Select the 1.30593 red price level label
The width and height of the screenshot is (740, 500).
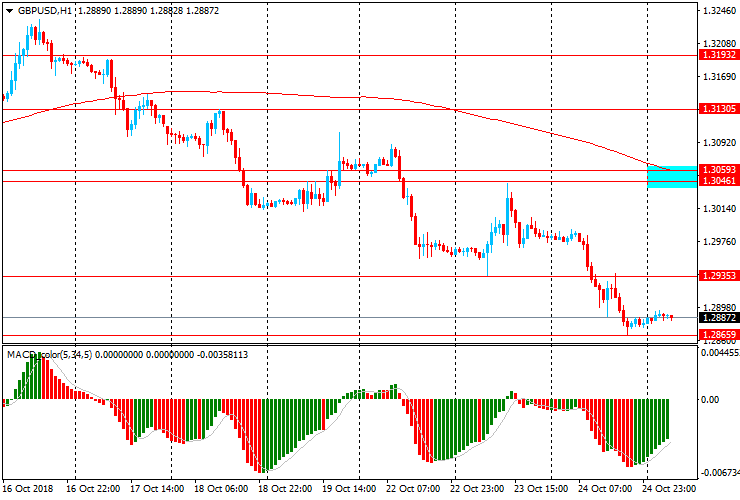click(x=719, y=169)
